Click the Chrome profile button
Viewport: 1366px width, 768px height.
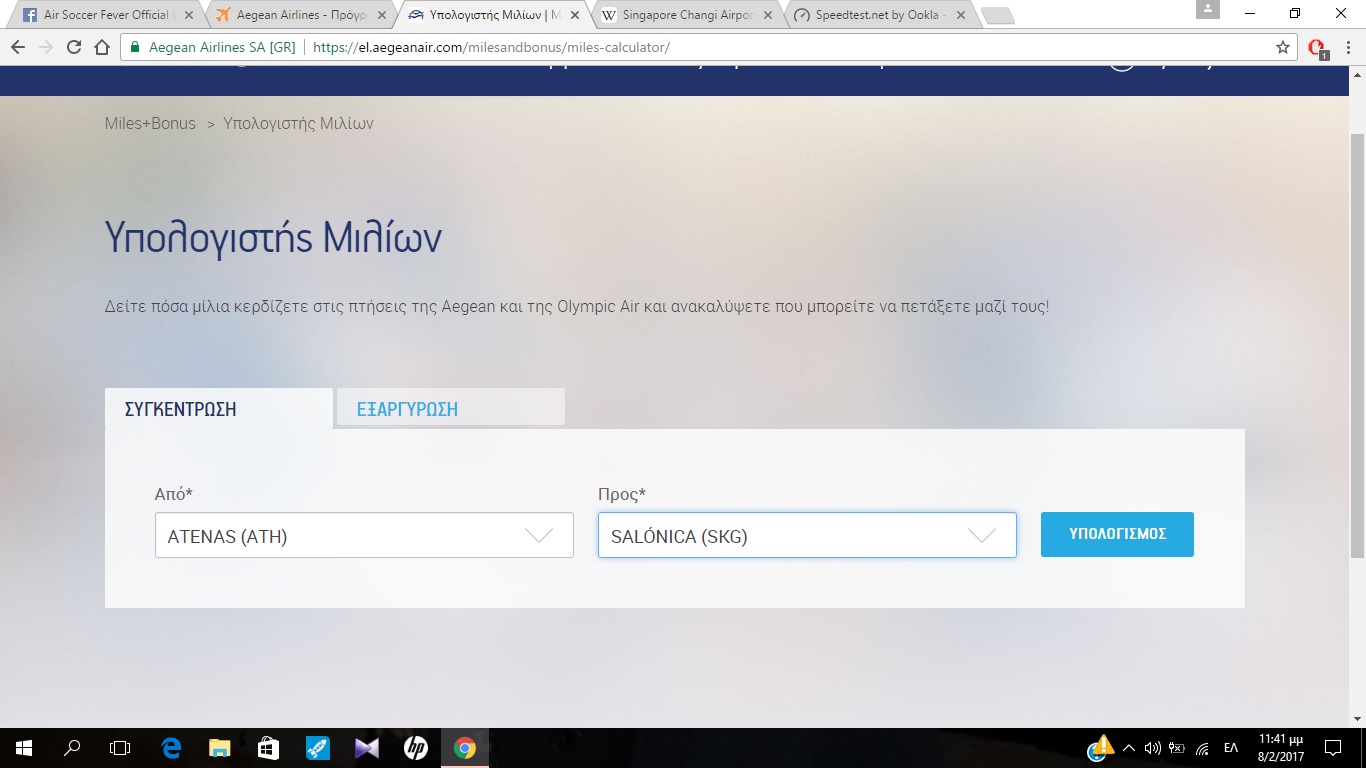(1207, 9)
